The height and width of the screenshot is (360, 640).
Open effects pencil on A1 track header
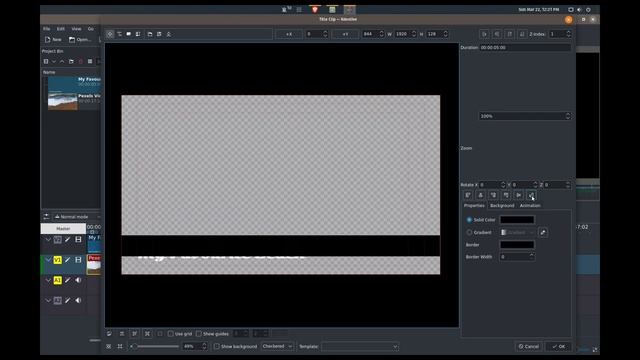[x=67, y=280]
